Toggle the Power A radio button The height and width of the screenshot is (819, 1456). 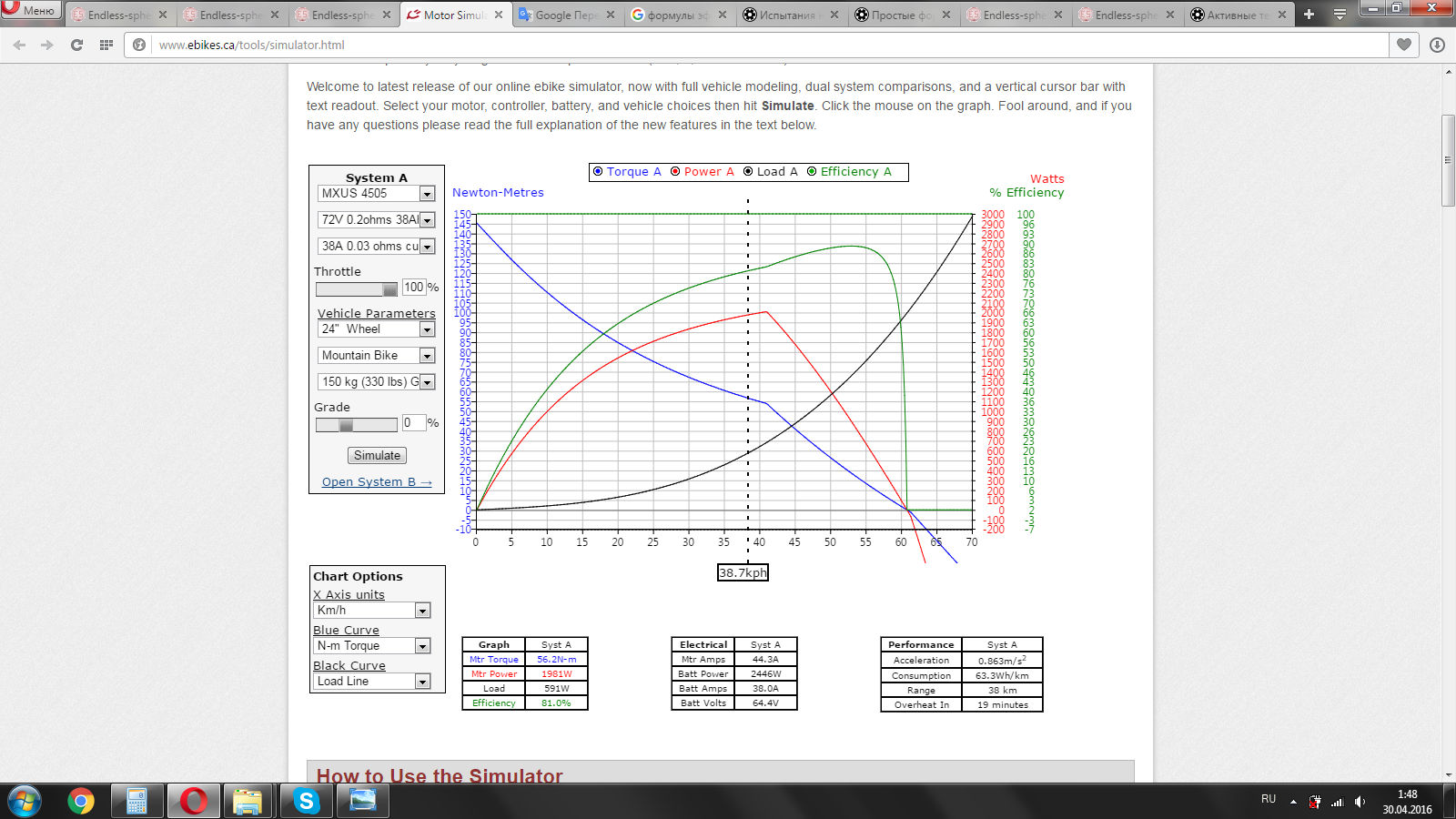pos(675,171)
